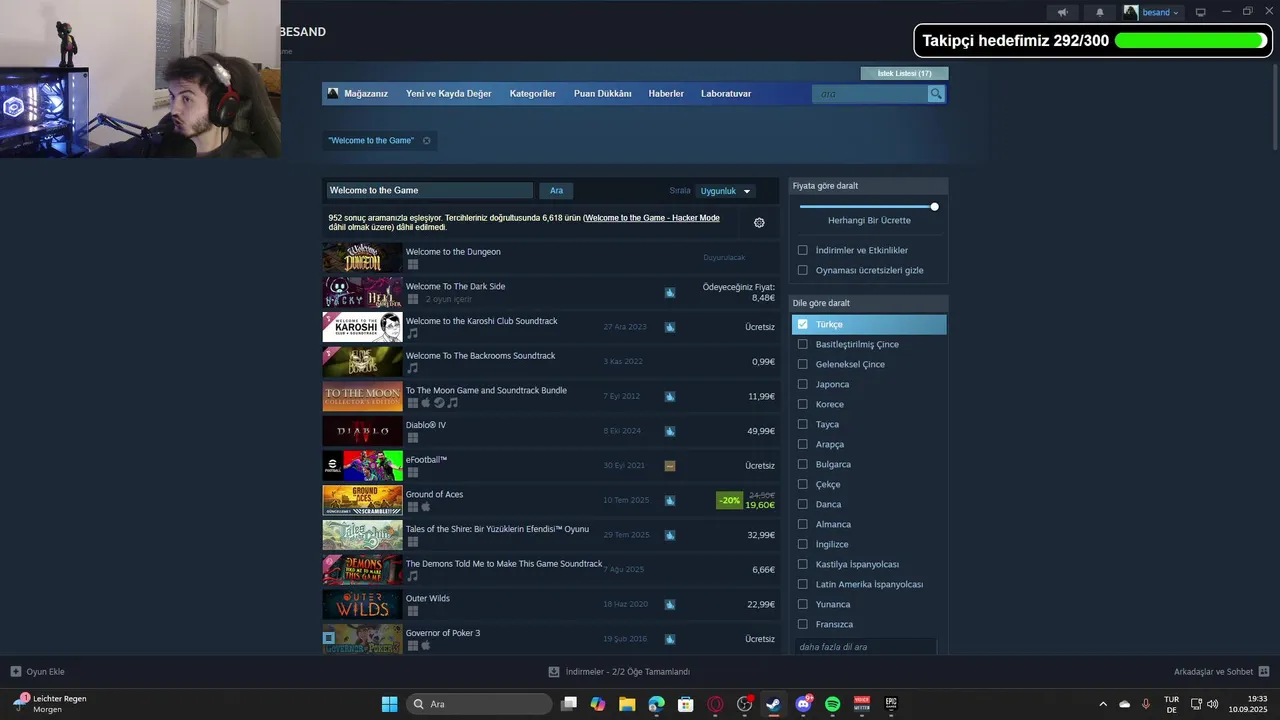Switch to the Steam taskbar icon
Screen dimensions: 1280x720
[773, 704]
